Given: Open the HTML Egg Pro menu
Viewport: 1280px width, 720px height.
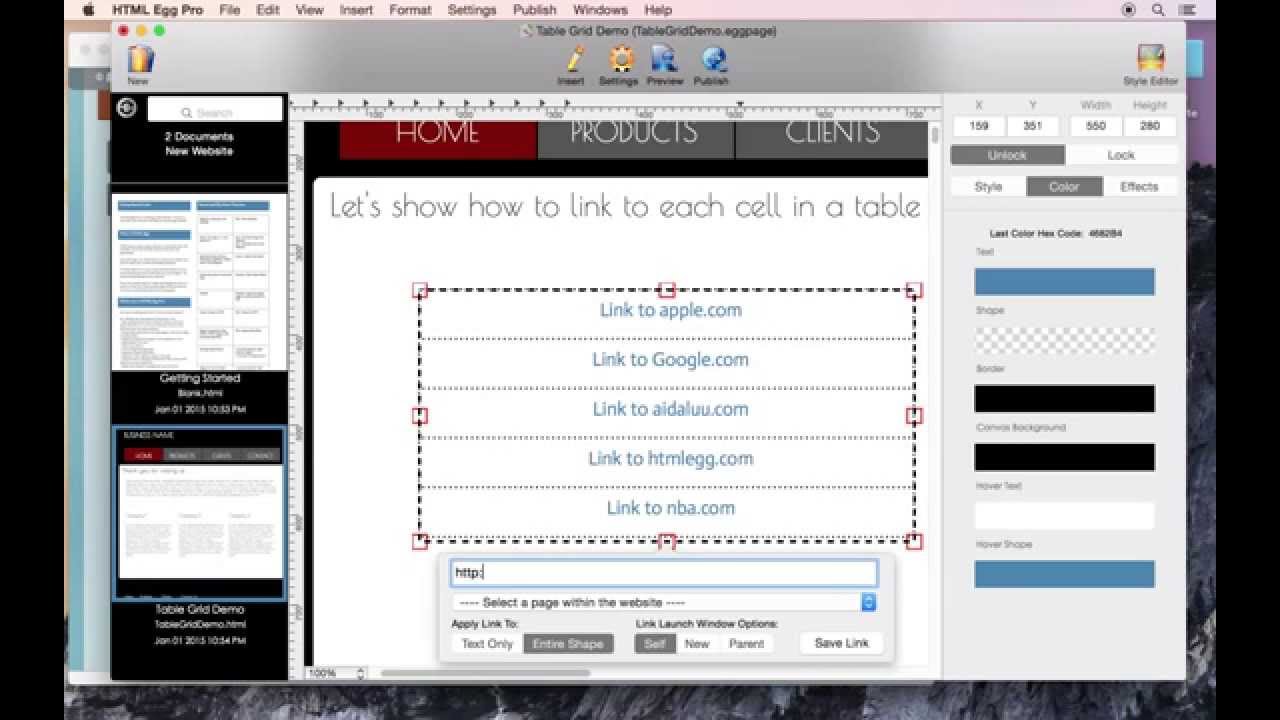Looking at the screenshot, I should tap(157, 10).
